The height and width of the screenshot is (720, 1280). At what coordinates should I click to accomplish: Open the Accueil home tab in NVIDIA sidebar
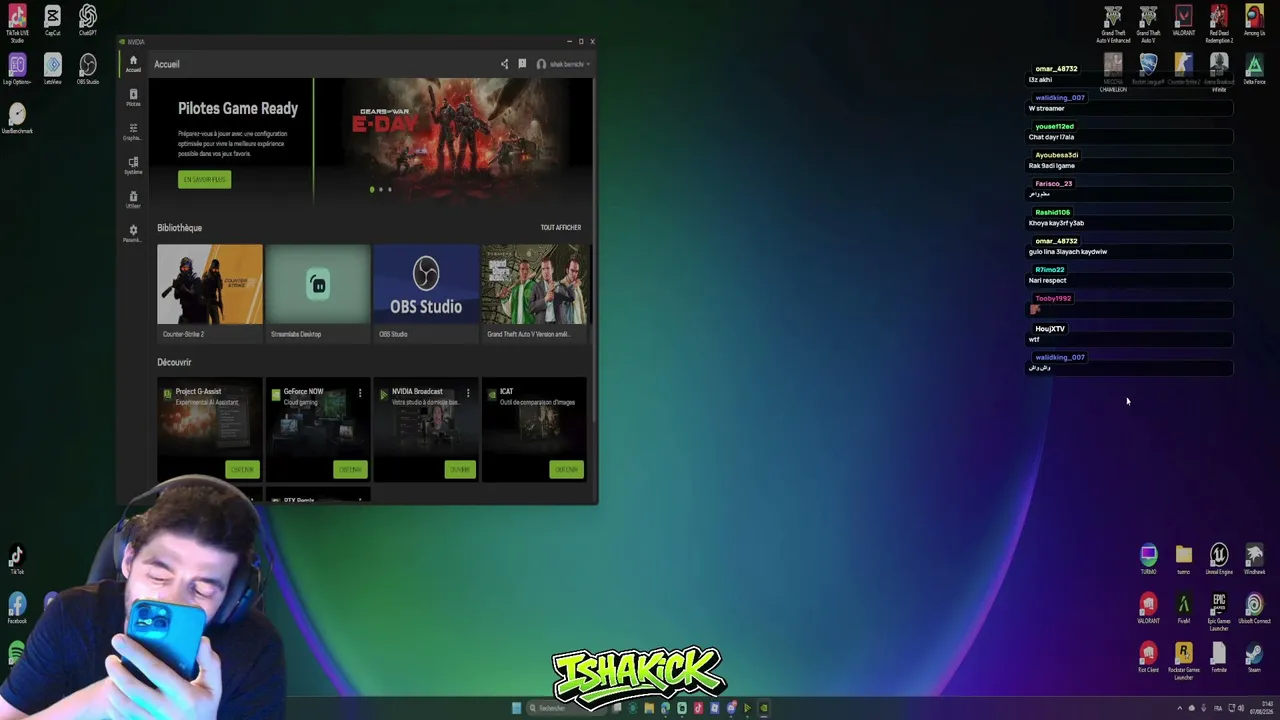pos(133,64)
